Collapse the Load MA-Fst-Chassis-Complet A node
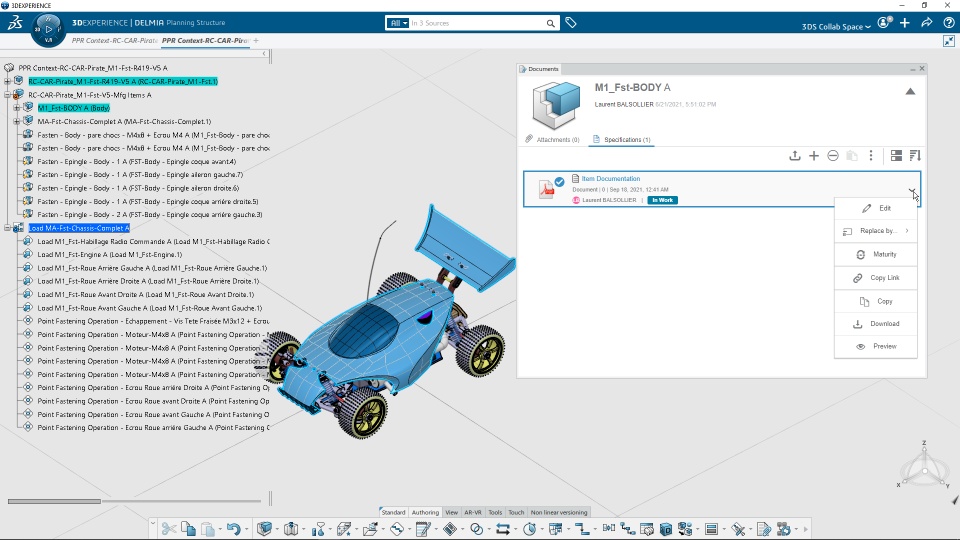Image resolution: width=960 pixels, height=540 pixels. [7, 228]
